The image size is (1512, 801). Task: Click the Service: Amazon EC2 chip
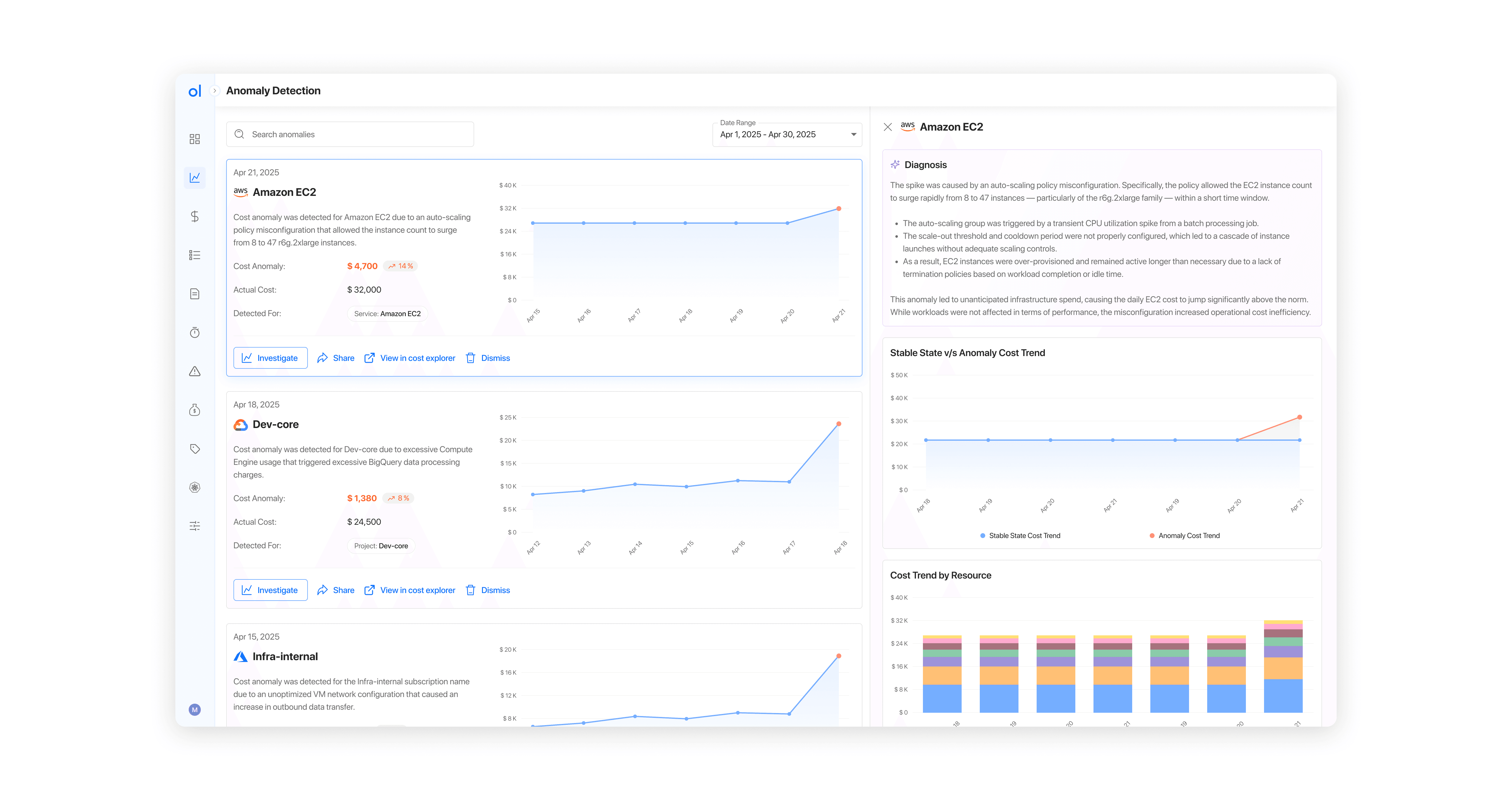(387, 314)
